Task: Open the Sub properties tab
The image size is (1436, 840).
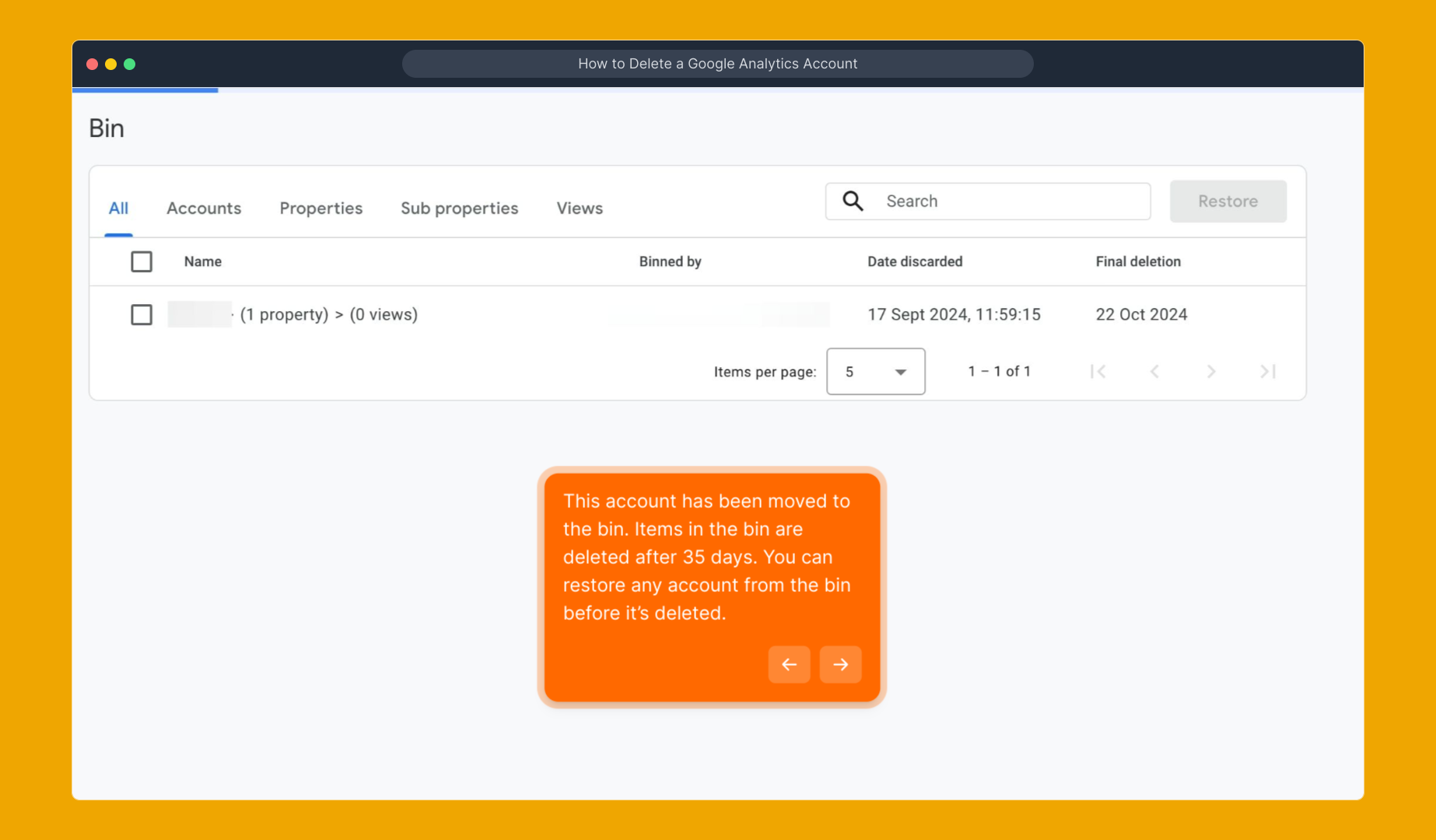Action: (459, 208)
